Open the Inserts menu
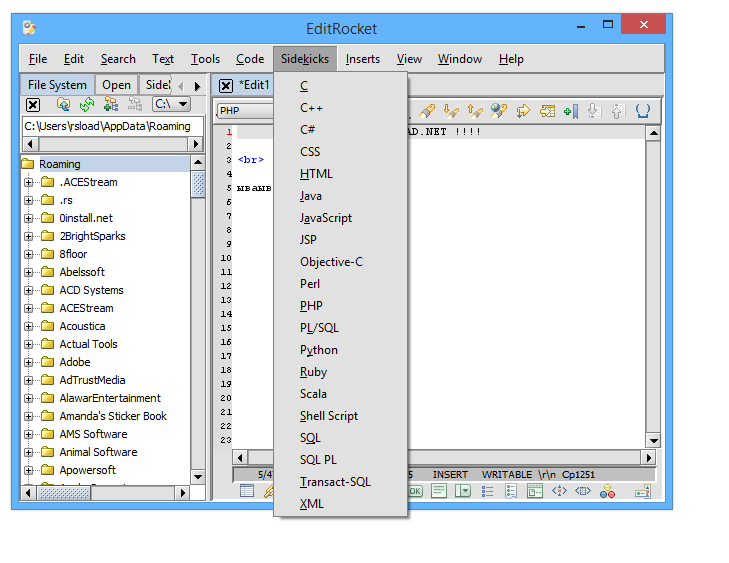729x563 pixels. tap(363, 59)
